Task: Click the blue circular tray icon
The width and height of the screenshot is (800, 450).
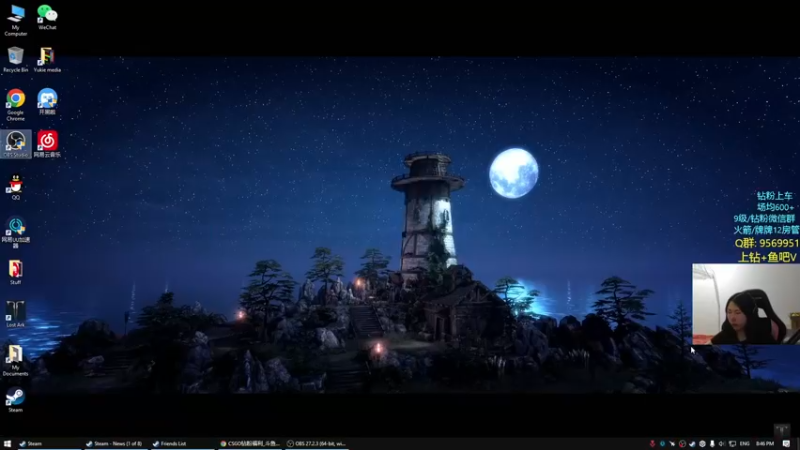Action: point(662,444)
